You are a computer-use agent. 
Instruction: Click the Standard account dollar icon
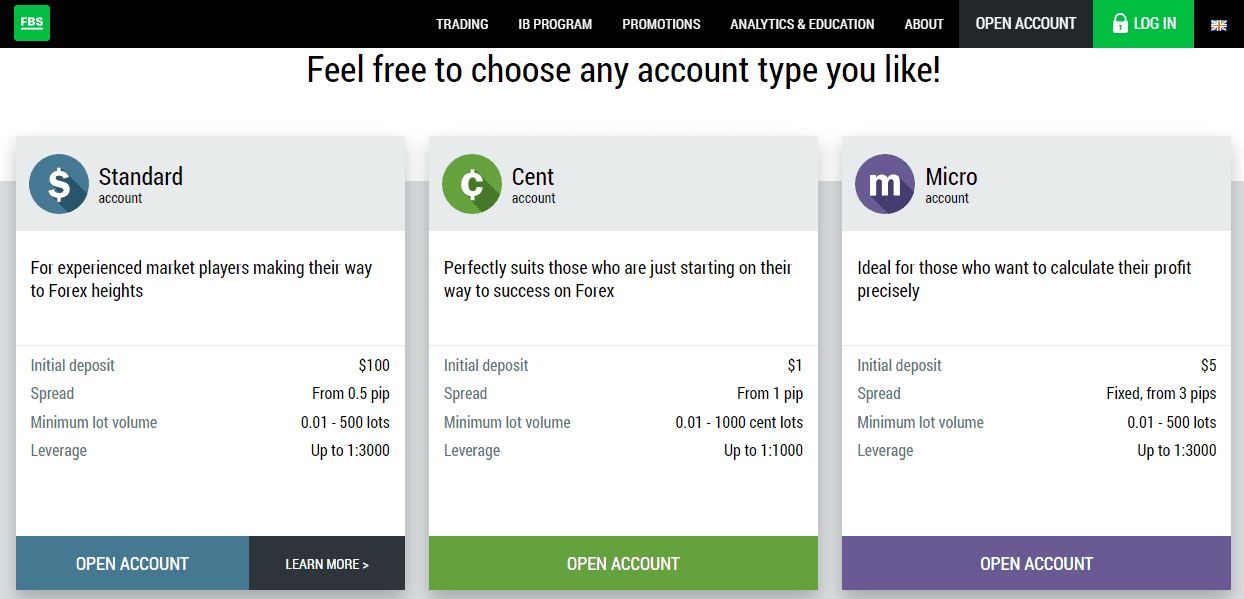(59, 184)
